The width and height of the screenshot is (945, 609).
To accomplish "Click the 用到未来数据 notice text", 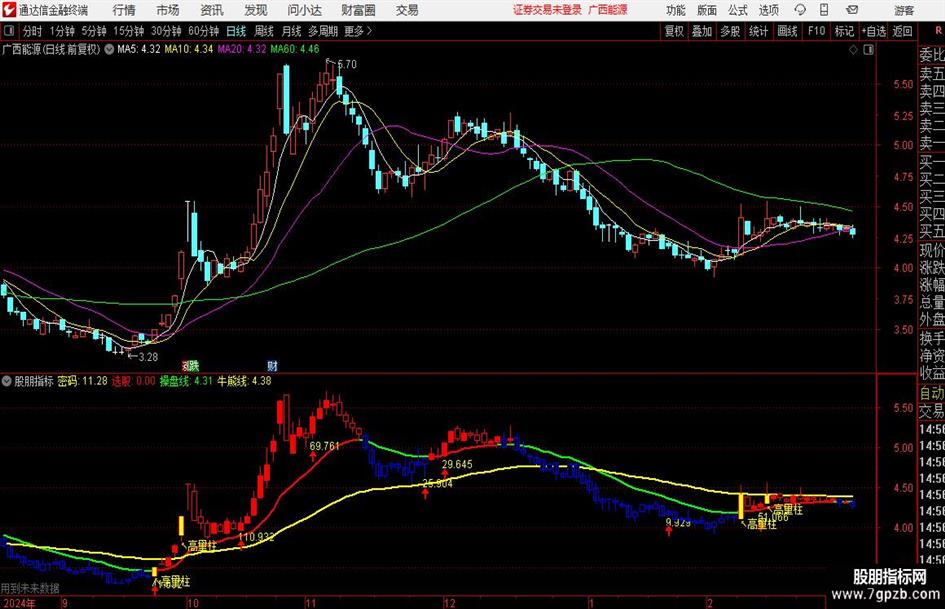I will pyautogui.click(x=30, y=588).
